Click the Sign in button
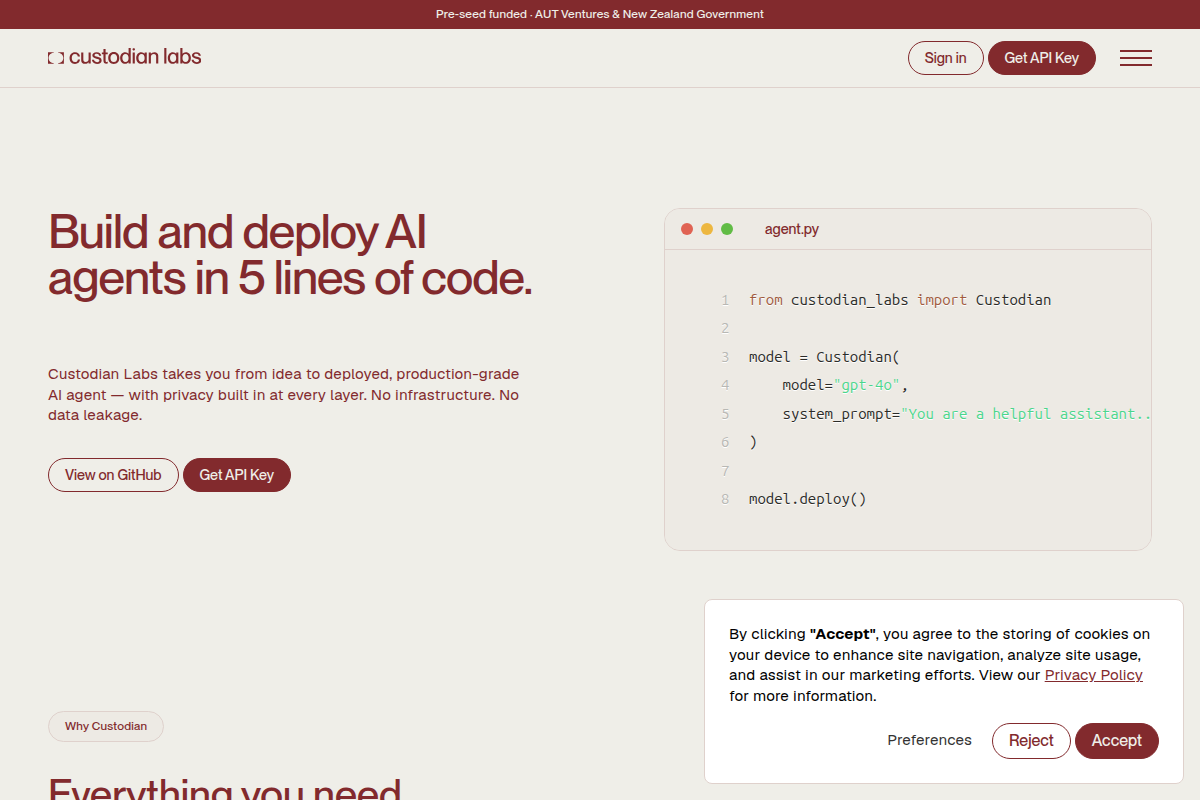 (945, 58)
